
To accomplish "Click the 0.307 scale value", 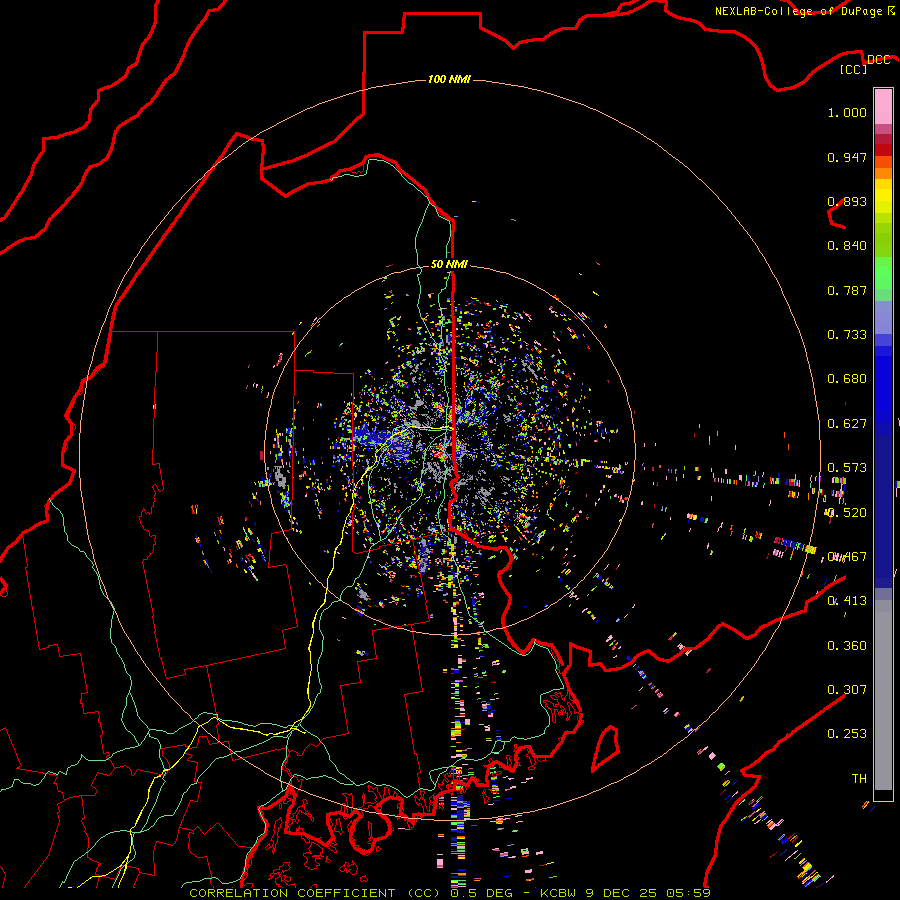I will (x=847, y=690).
